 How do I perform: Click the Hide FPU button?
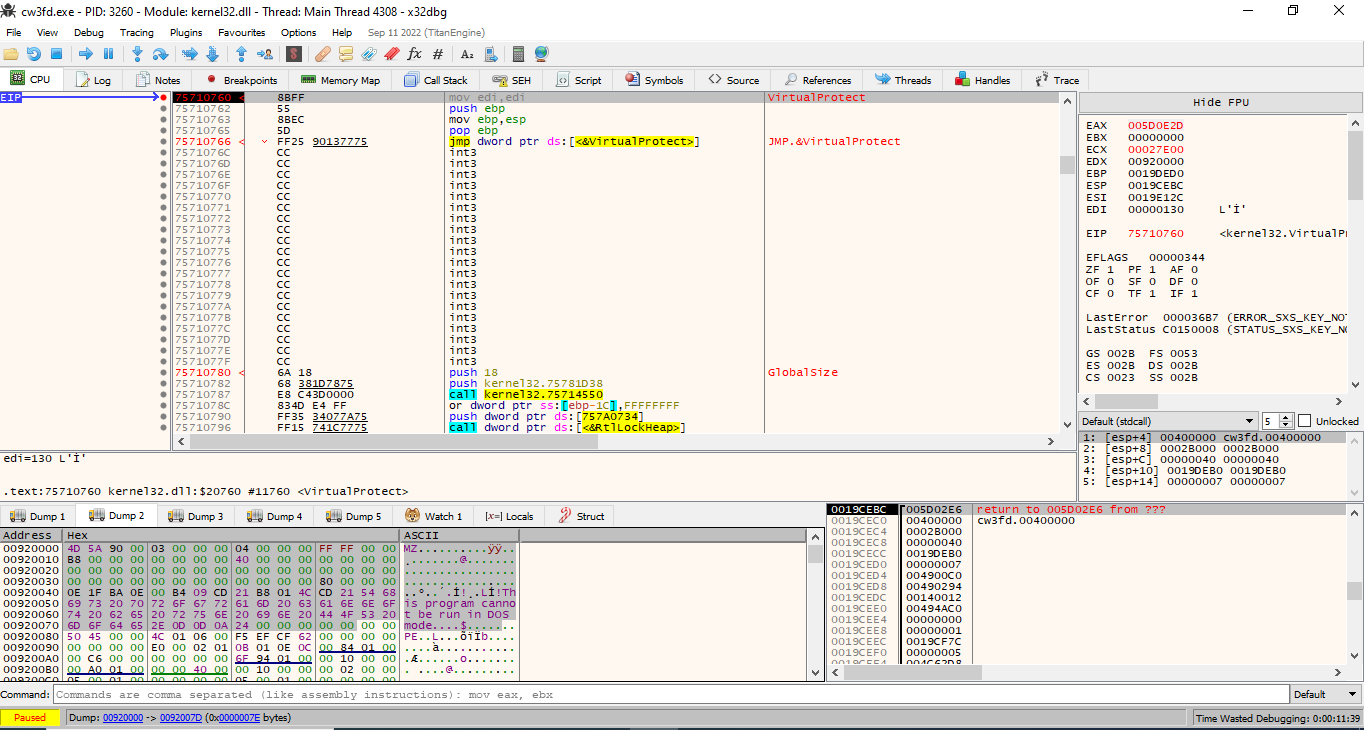1220,102
